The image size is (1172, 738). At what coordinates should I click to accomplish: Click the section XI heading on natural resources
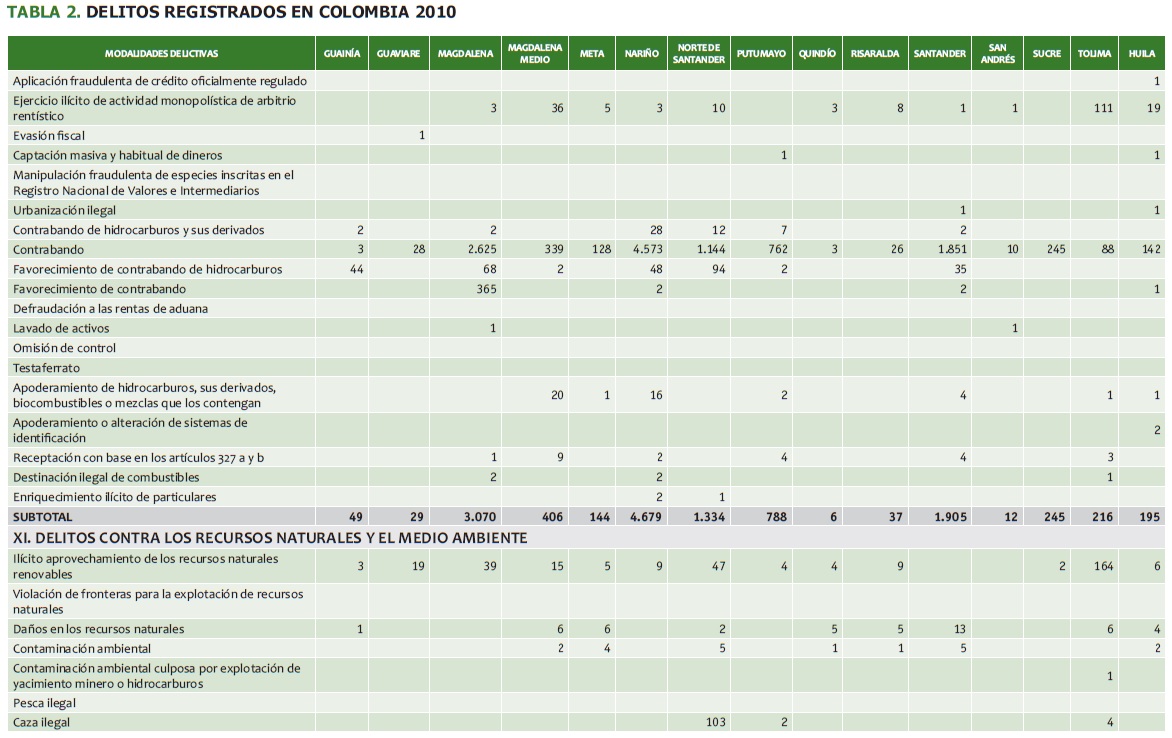point(269,538)
